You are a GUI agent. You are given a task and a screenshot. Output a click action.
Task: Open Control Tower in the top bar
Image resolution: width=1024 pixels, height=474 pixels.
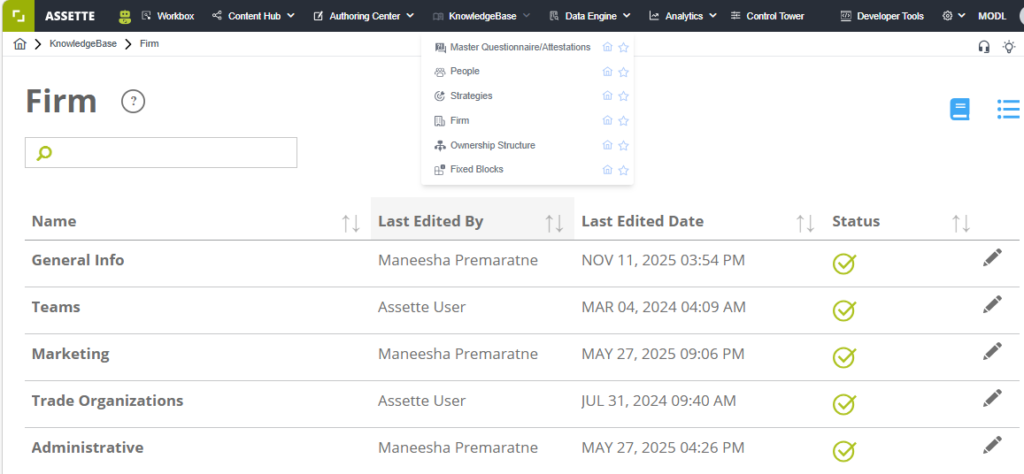[767, 16]
